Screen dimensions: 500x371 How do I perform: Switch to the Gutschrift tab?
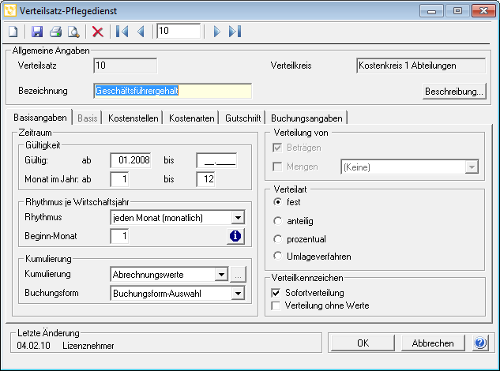243,118
